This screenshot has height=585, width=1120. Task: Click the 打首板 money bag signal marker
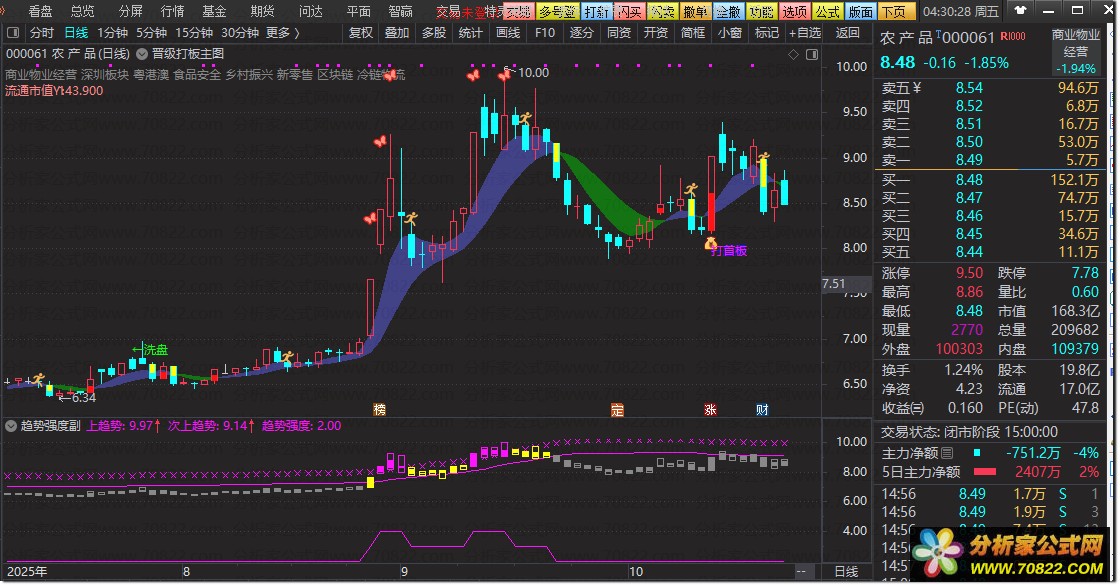click(710, 244)
